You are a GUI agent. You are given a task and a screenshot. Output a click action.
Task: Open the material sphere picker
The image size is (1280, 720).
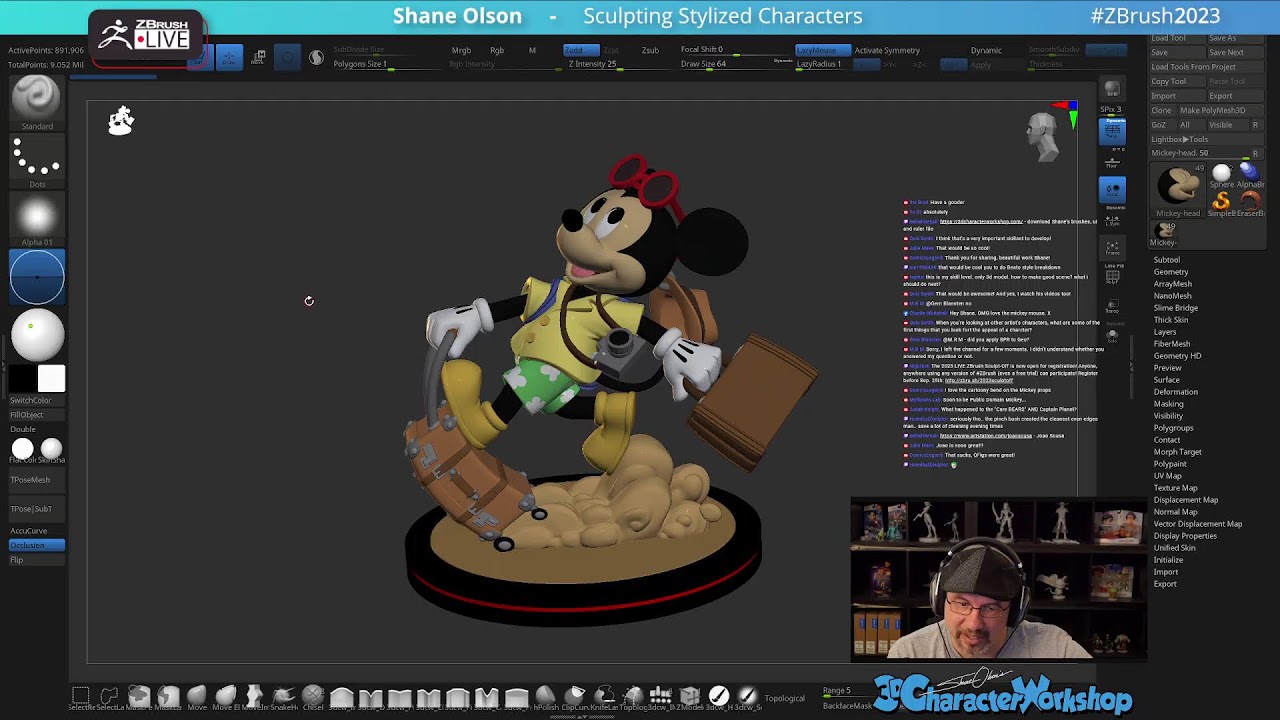[x=37, y=334]
